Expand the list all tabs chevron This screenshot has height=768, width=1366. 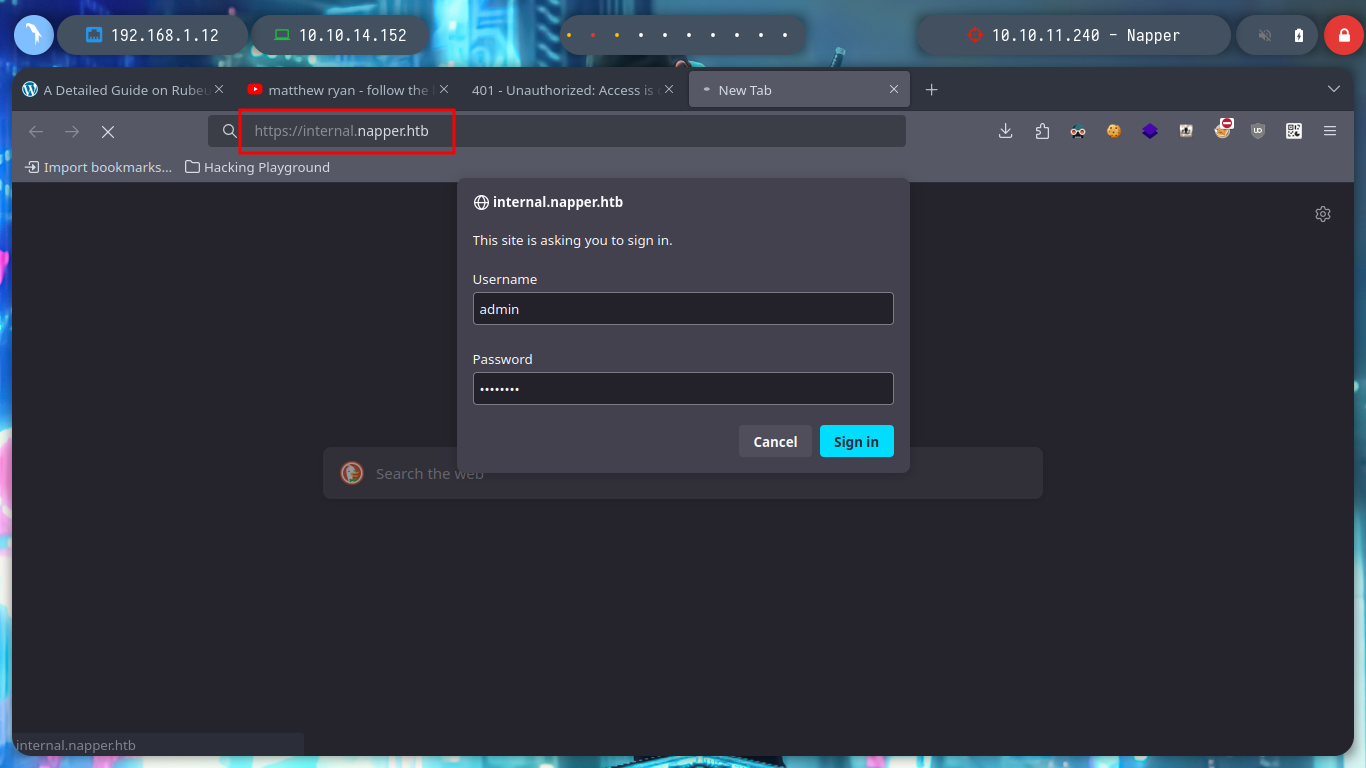tap(1334, 90)
